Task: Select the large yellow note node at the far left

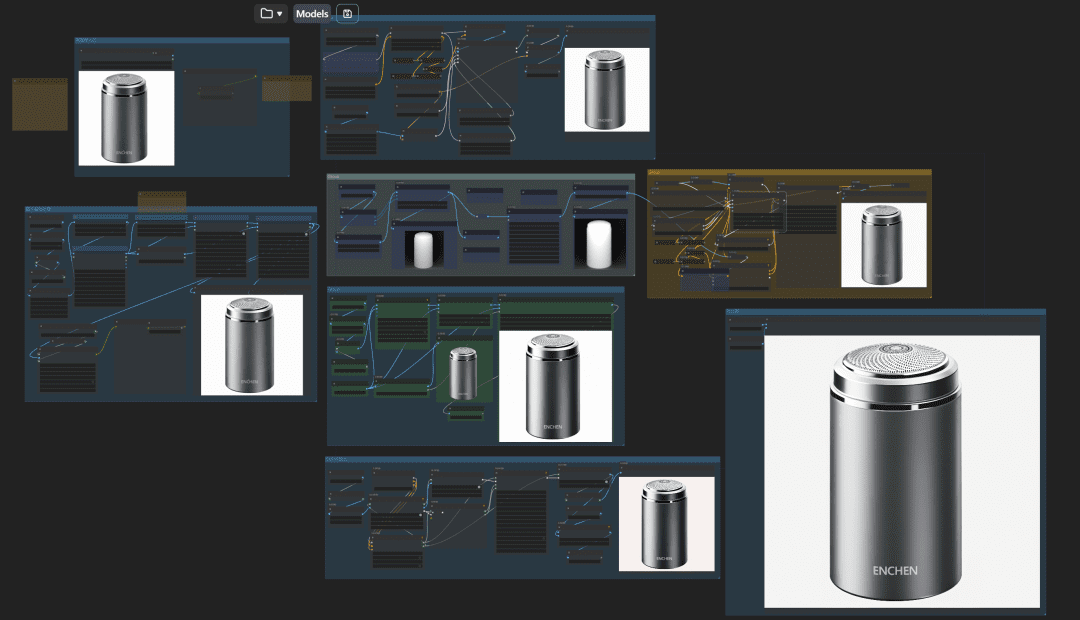Action: tap(40, 104)
